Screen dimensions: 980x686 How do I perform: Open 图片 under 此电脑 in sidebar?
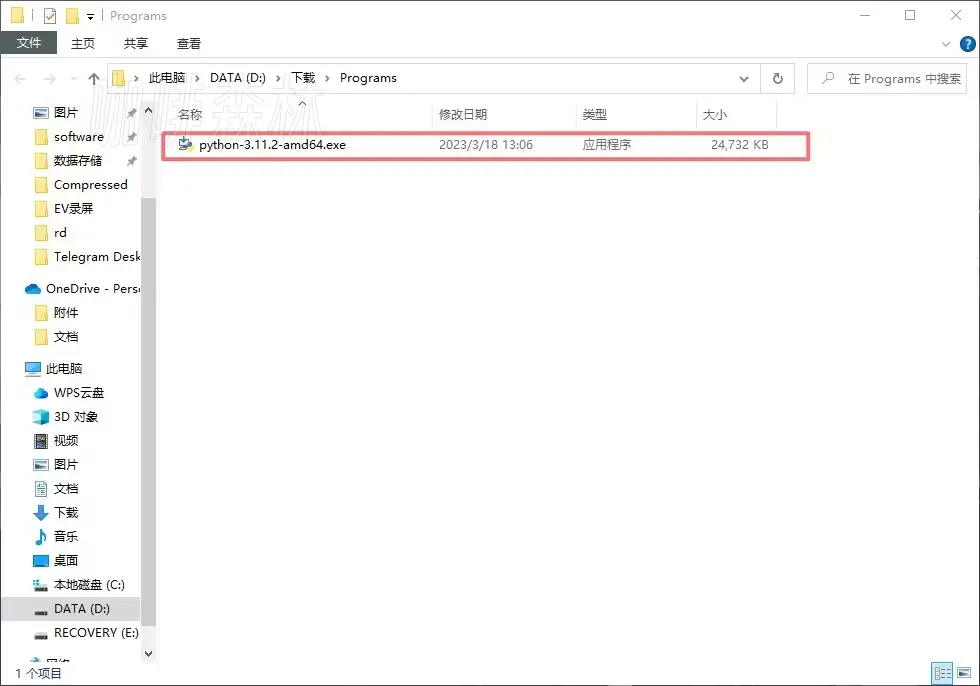point(66,465)
